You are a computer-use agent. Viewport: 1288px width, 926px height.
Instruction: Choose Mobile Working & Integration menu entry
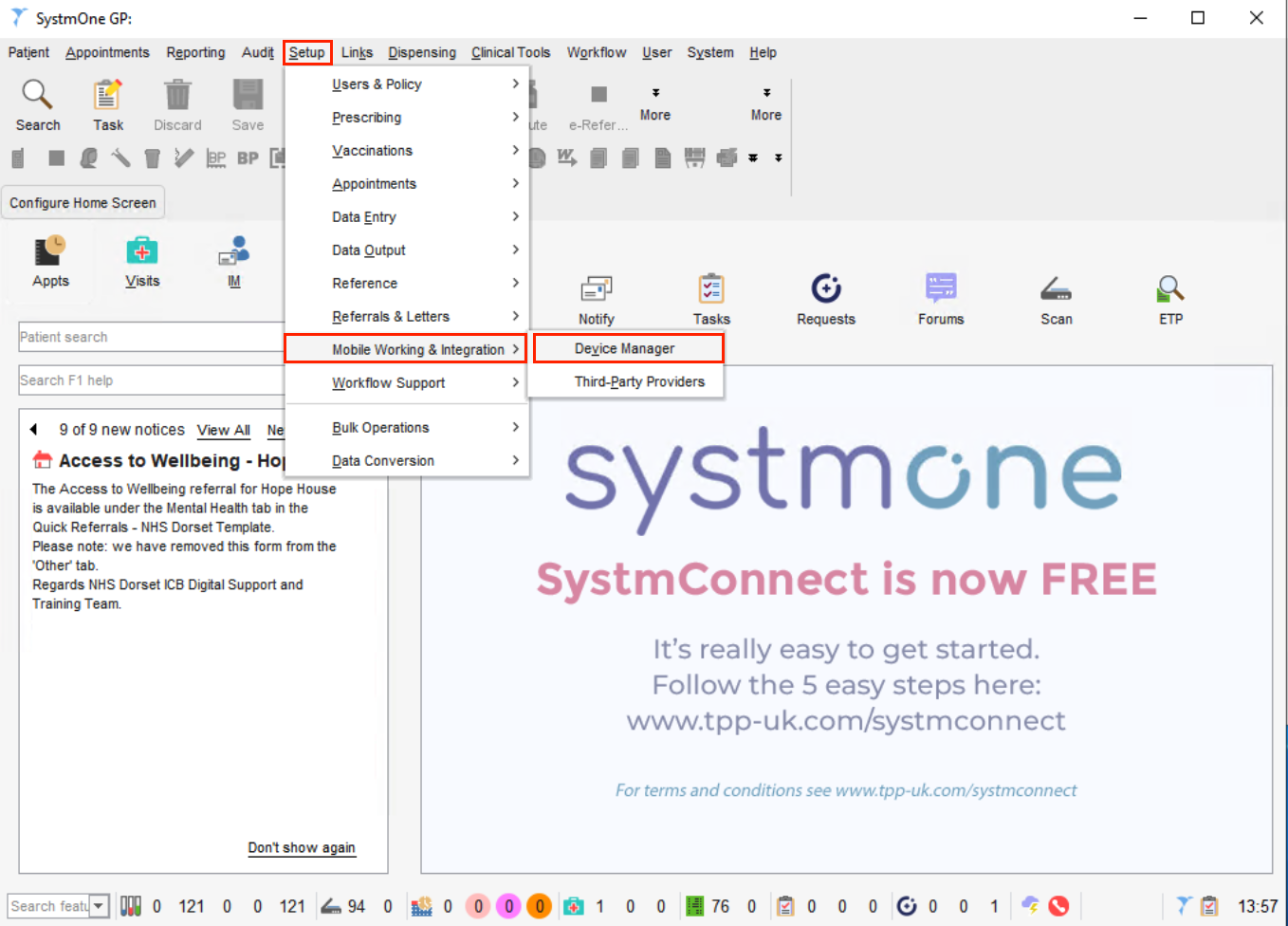pyautogui.click(x=406, y=350)
